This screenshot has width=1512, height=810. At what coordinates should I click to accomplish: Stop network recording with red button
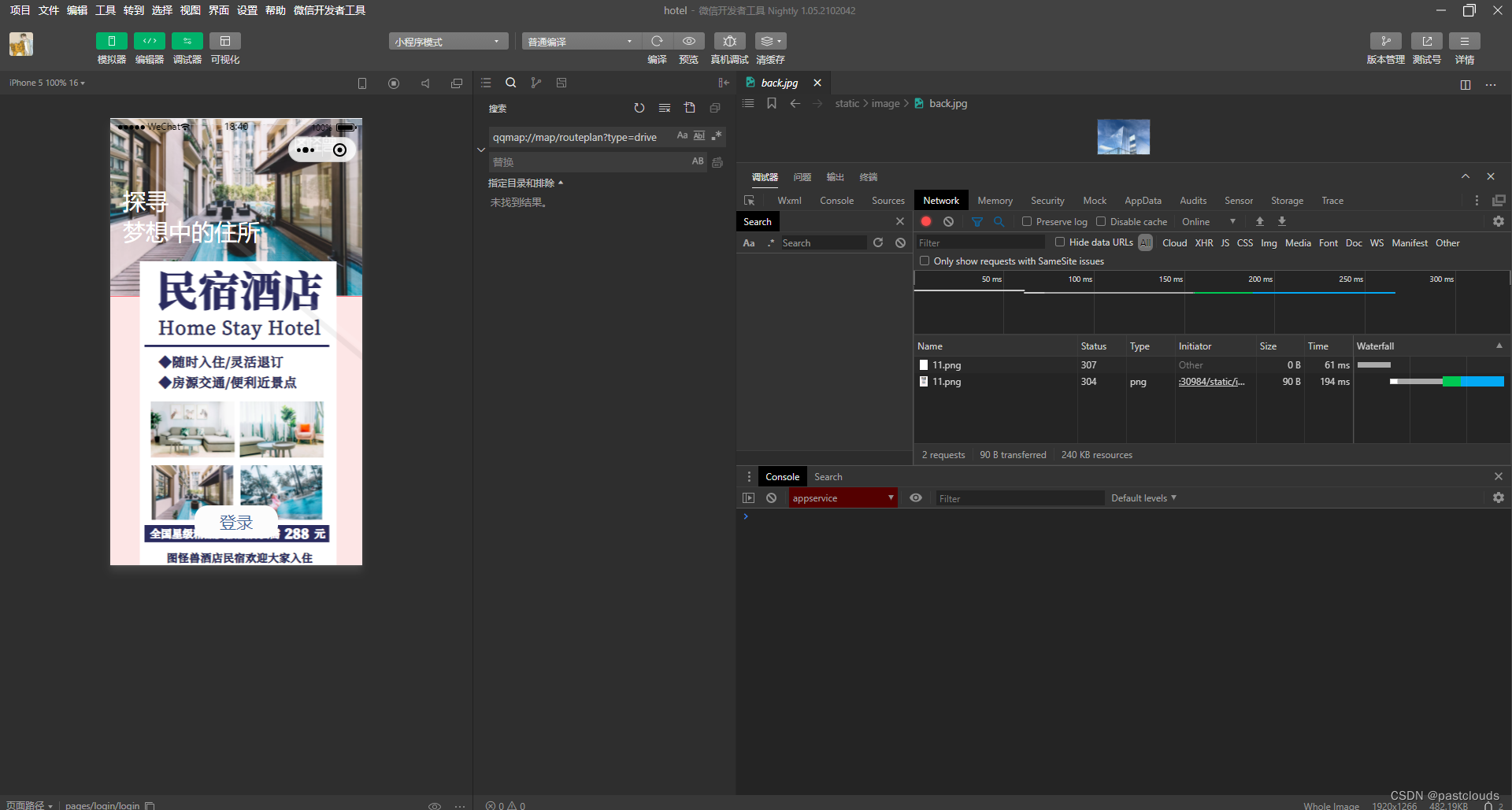926,222
